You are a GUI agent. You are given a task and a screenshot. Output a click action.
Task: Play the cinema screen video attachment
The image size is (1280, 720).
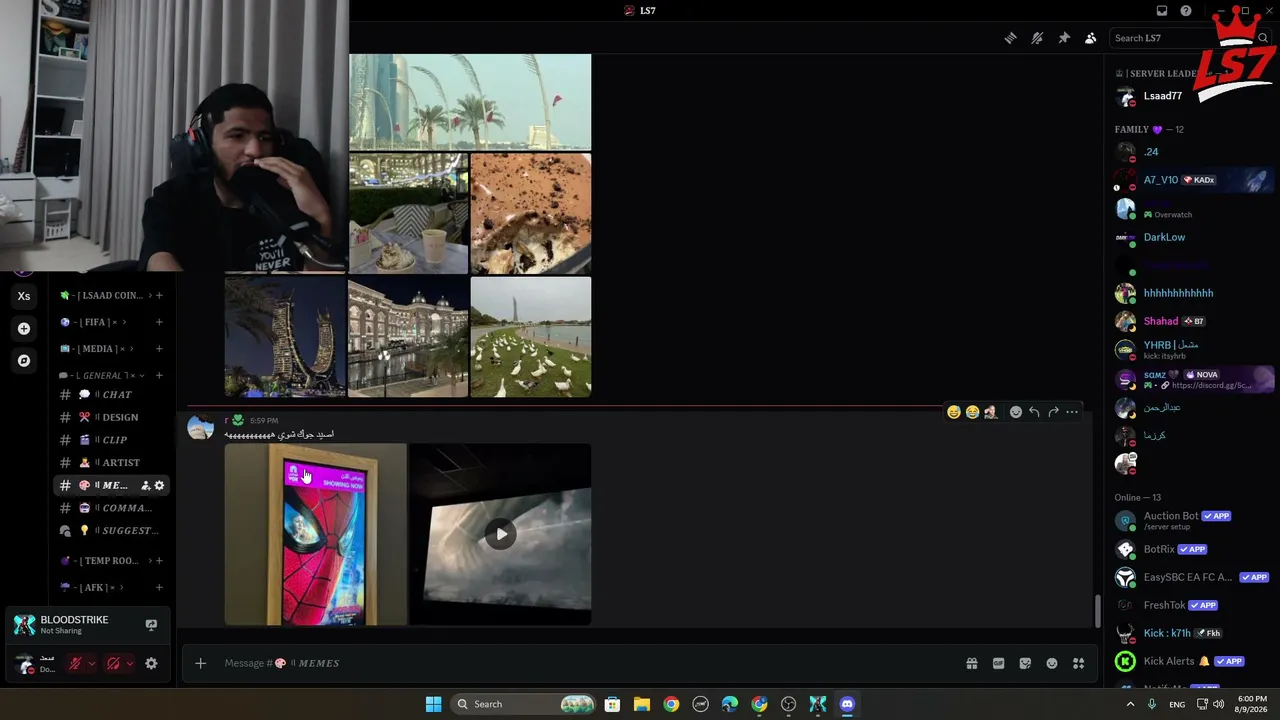pyautogui.click(x=501, y=534)
